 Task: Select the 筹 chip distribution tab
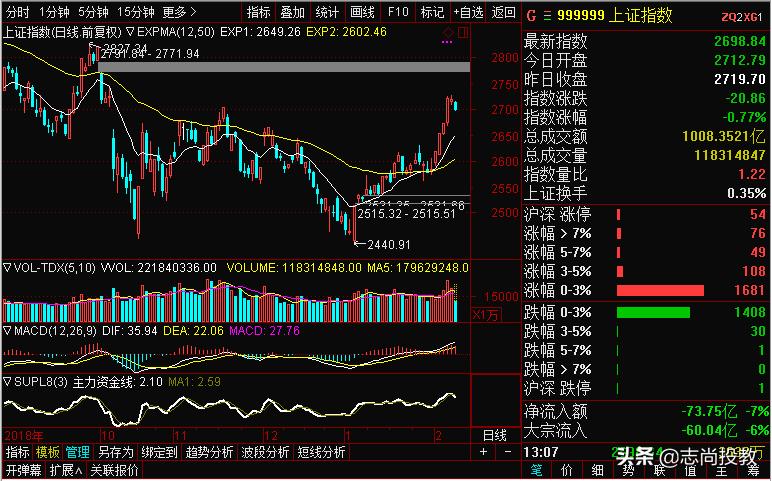[752, 471]
